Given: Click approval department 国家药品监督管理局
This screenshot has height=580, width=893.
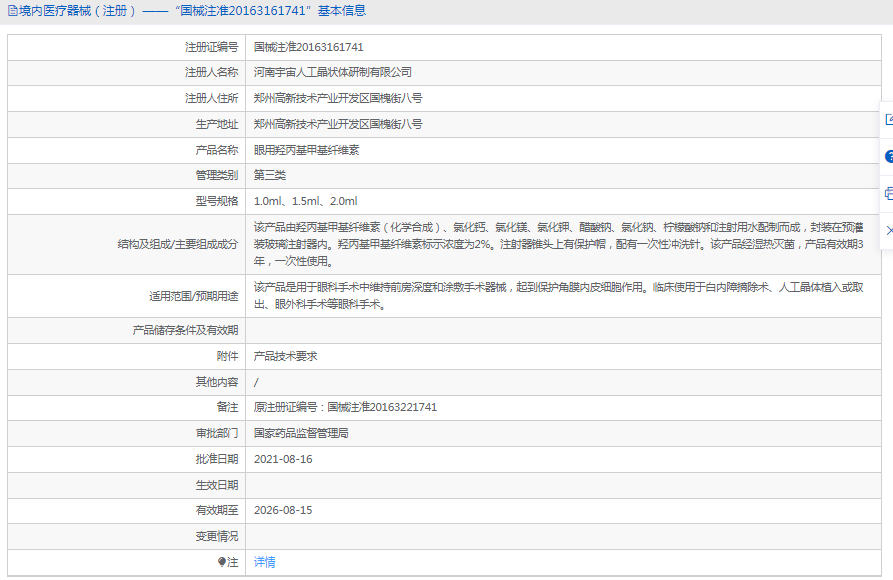Looking at the screenshot, I should pyautogui.click(x=300, y=433).
